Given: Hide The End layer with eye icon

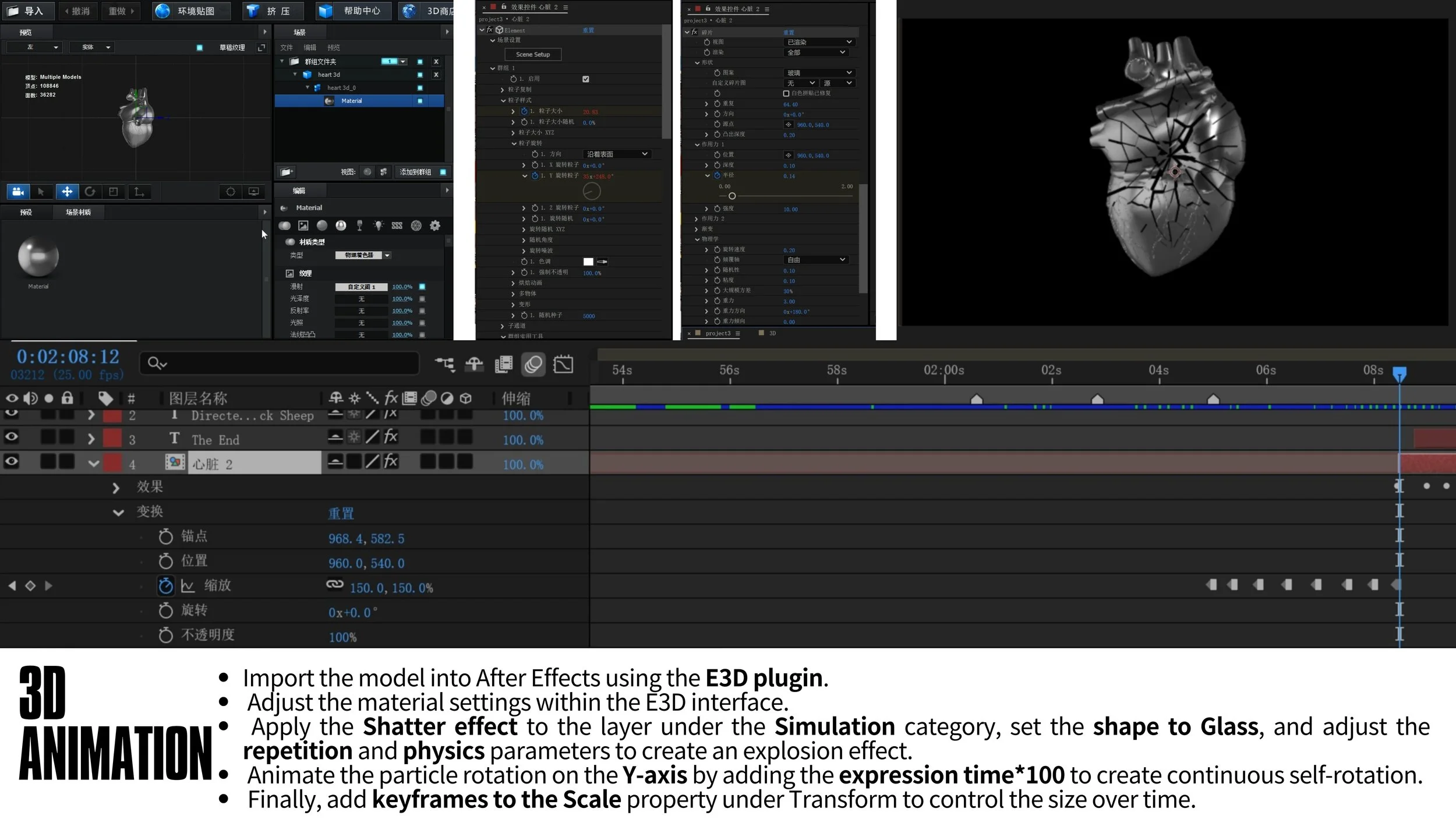Looking at the screenshot, I should coord(12,437).
